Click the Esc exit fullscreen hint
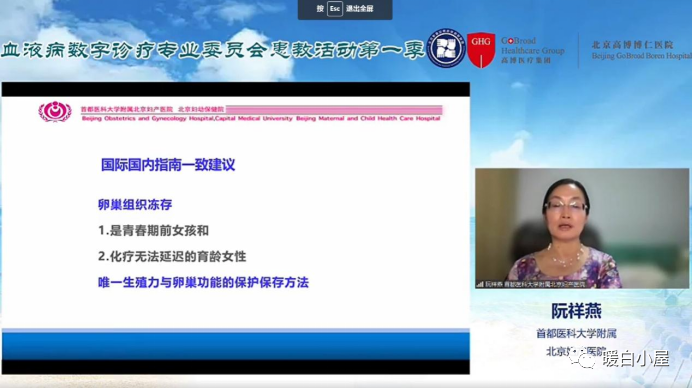Image resolution: width=692 pixels, height=389 pixels. click(x=345, y=9)
